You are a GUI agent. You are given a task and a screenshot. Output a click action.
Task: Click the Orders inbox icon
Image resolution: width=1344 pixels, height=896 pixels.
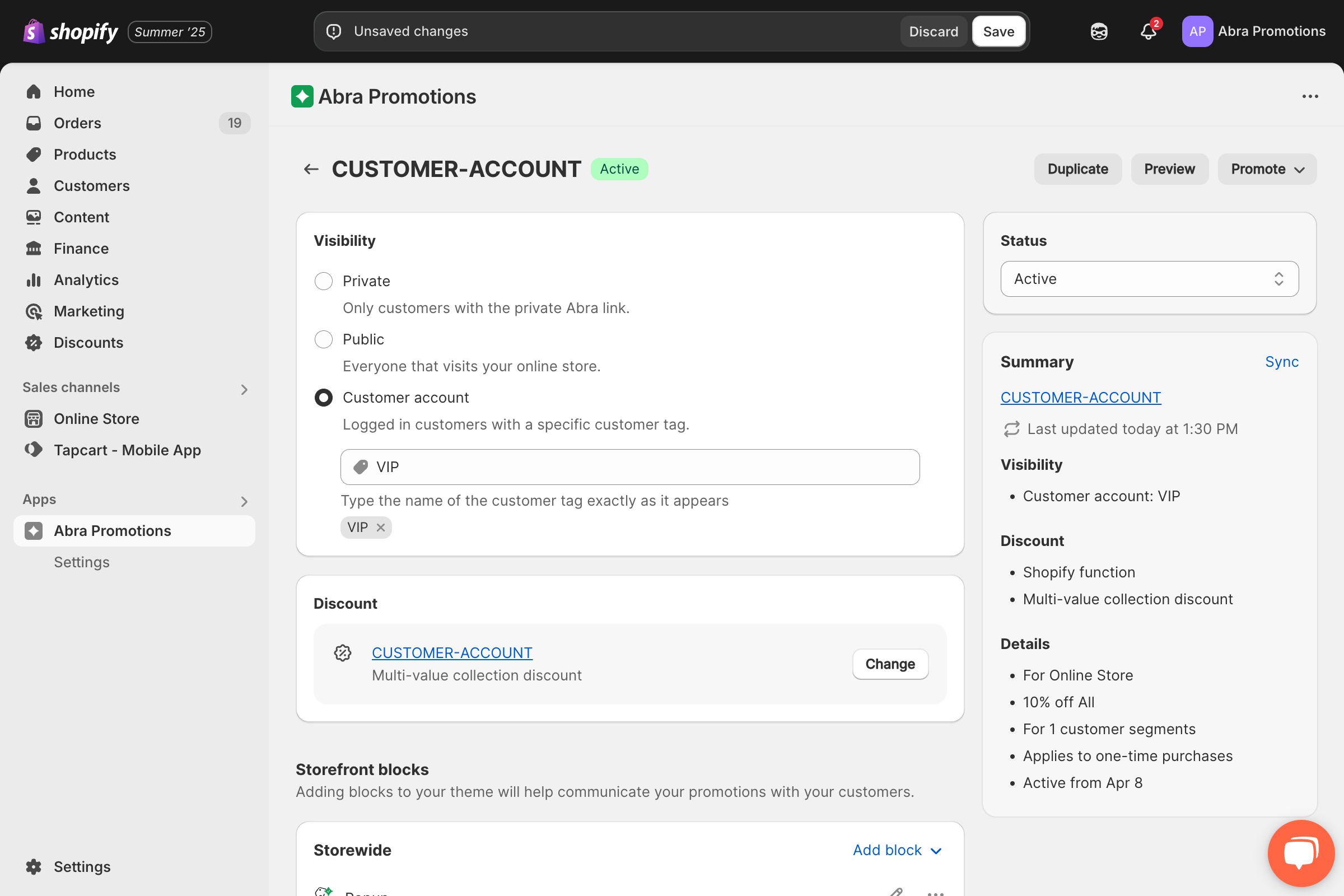[x=34, y=123]
